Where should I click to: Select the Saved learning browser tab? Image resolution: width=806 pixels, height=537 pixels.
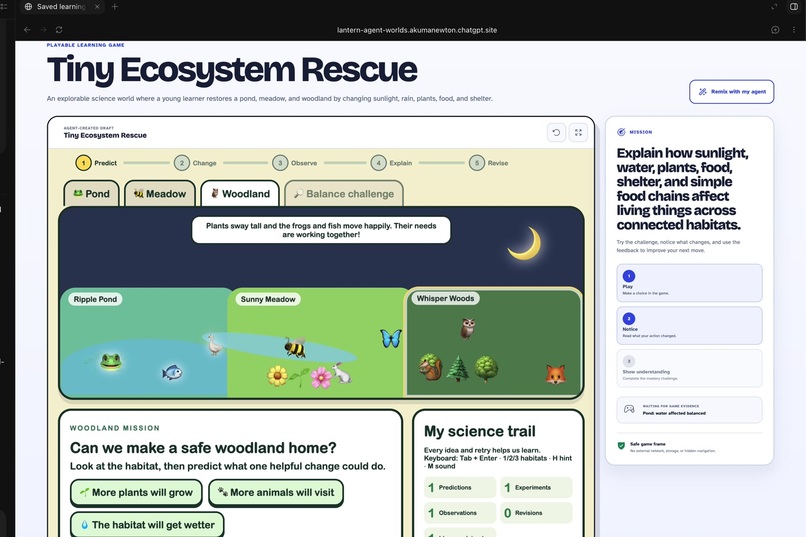tap(61, 7)
